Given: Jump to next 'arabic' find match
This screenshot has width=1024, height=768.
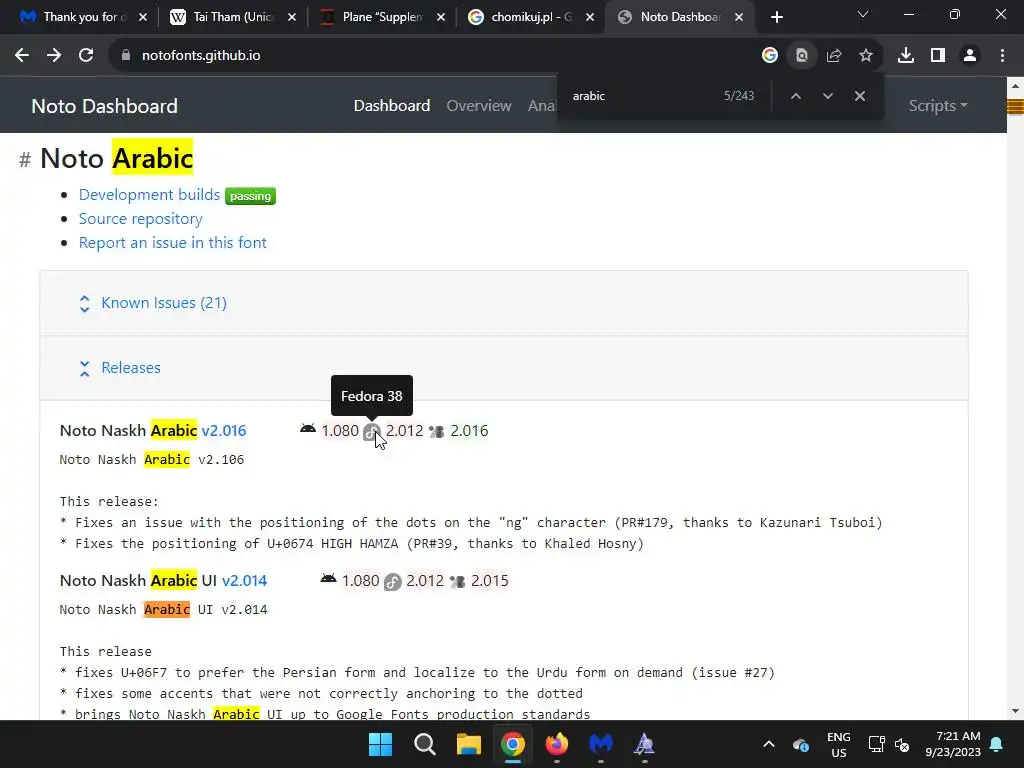Looking at the screenshot, I should [x=827, y=96].
